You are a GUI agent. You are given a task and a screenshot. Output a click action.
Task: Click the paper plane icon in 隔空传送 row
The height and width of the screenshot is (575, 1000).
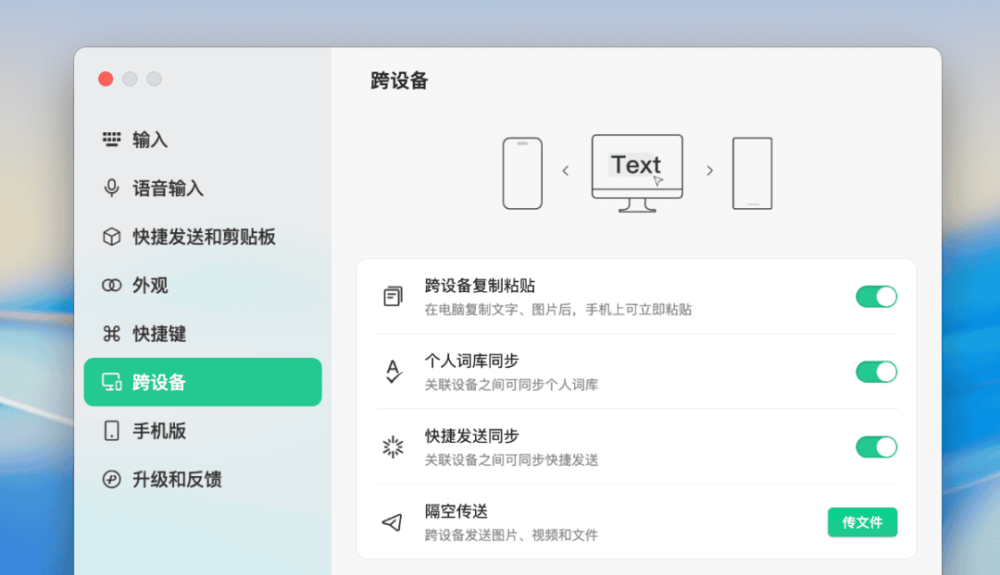pos(392,522)
